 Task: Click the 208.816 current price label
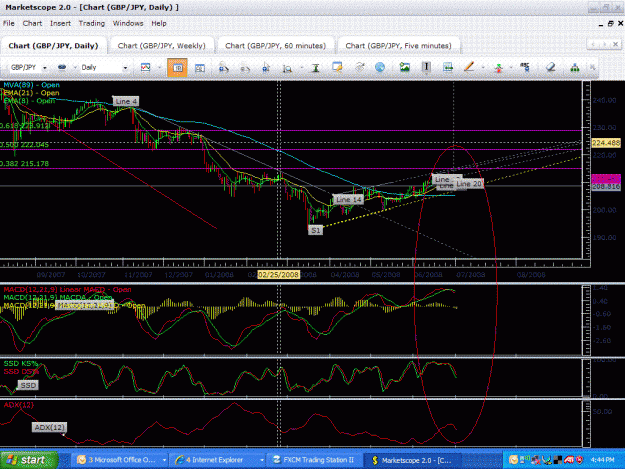click(606, 186)
